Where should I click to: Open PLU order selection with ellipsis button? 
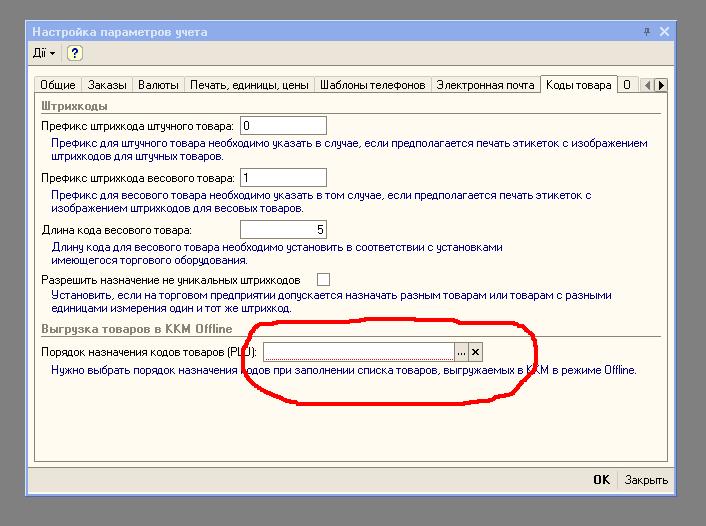[x=461, y=352]
